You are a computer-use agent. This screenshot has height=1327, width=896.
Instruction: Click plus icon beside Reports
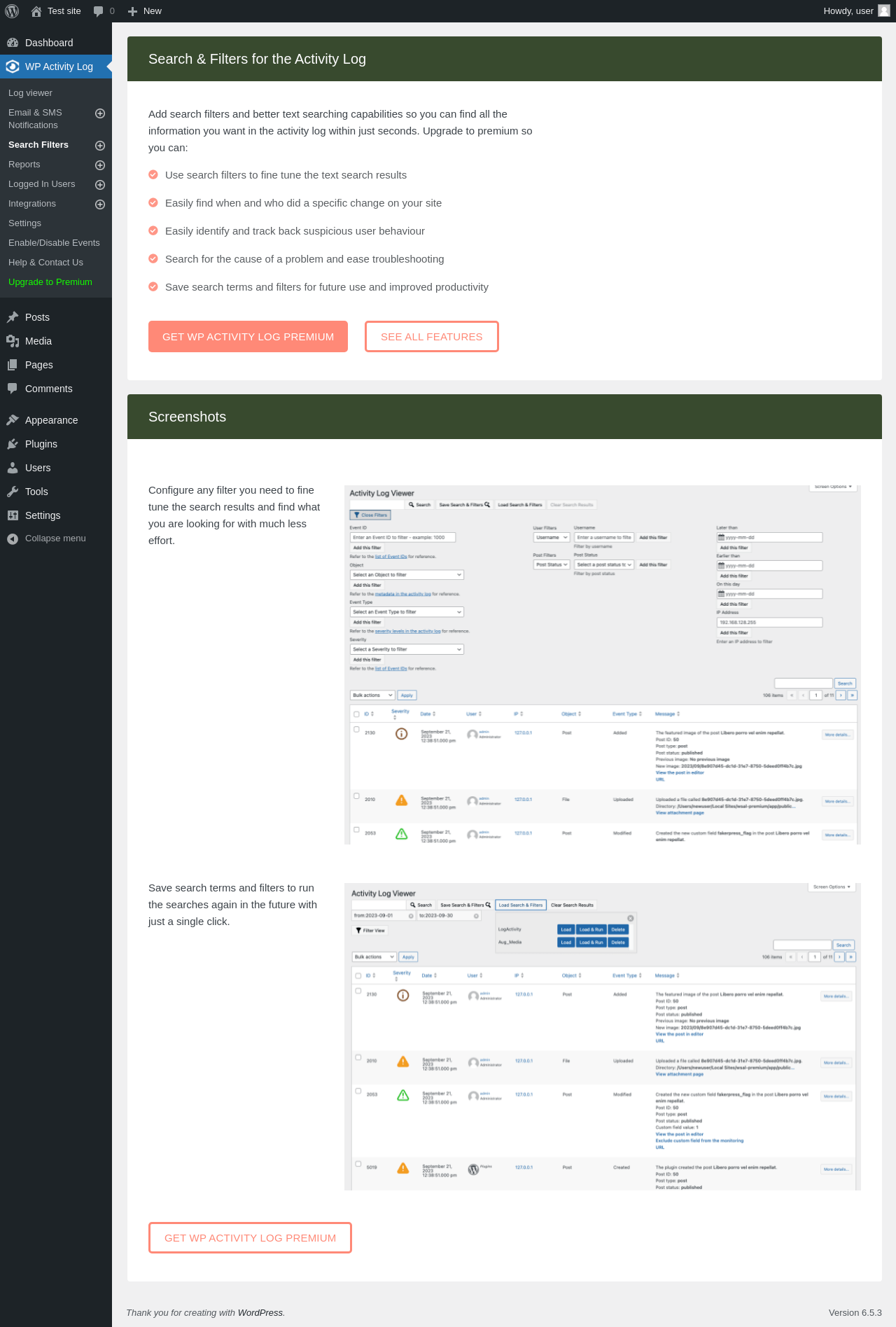pos(100,165)
